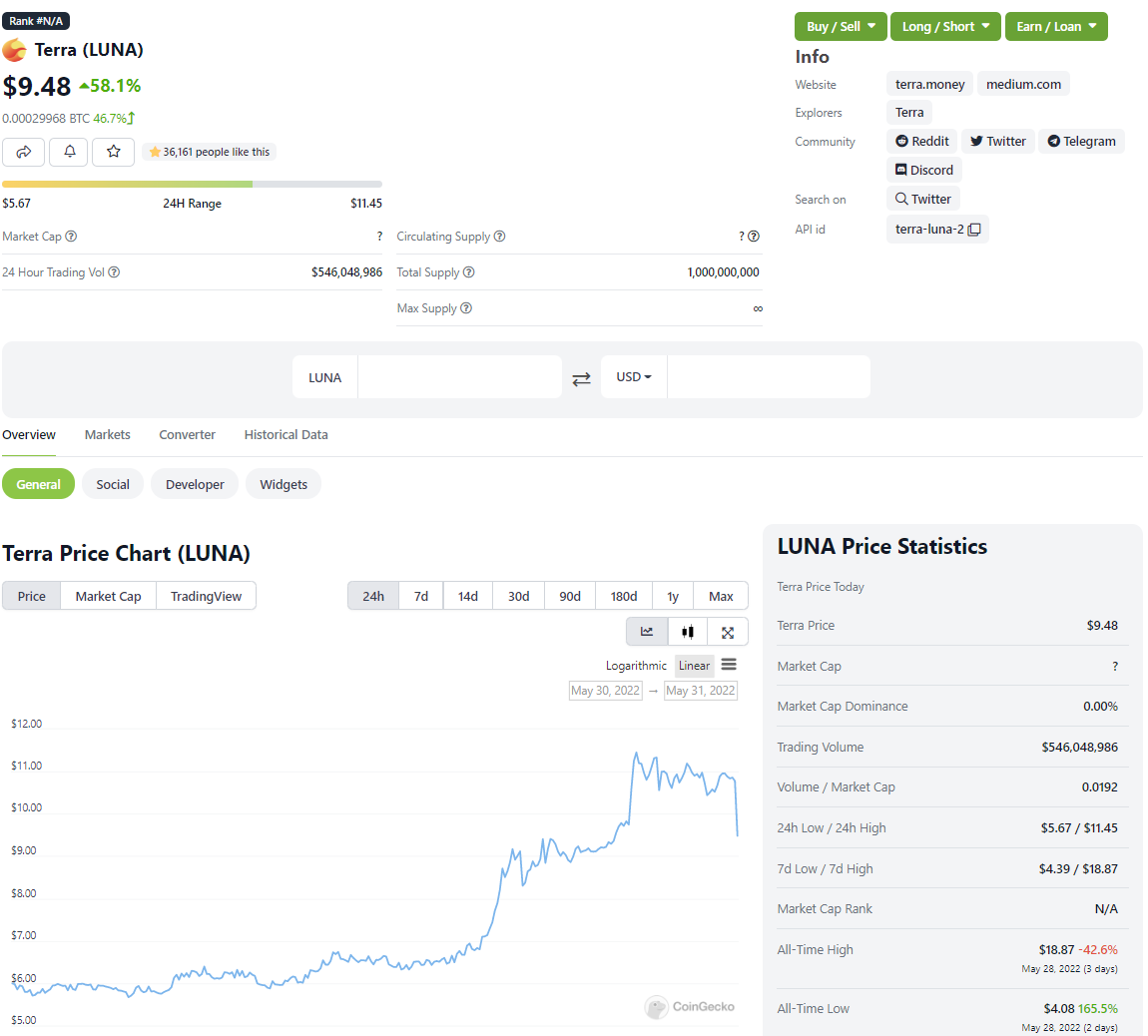Select the Social sub-tab
Screen dimensions: 1148x1036
pos(113,484)
